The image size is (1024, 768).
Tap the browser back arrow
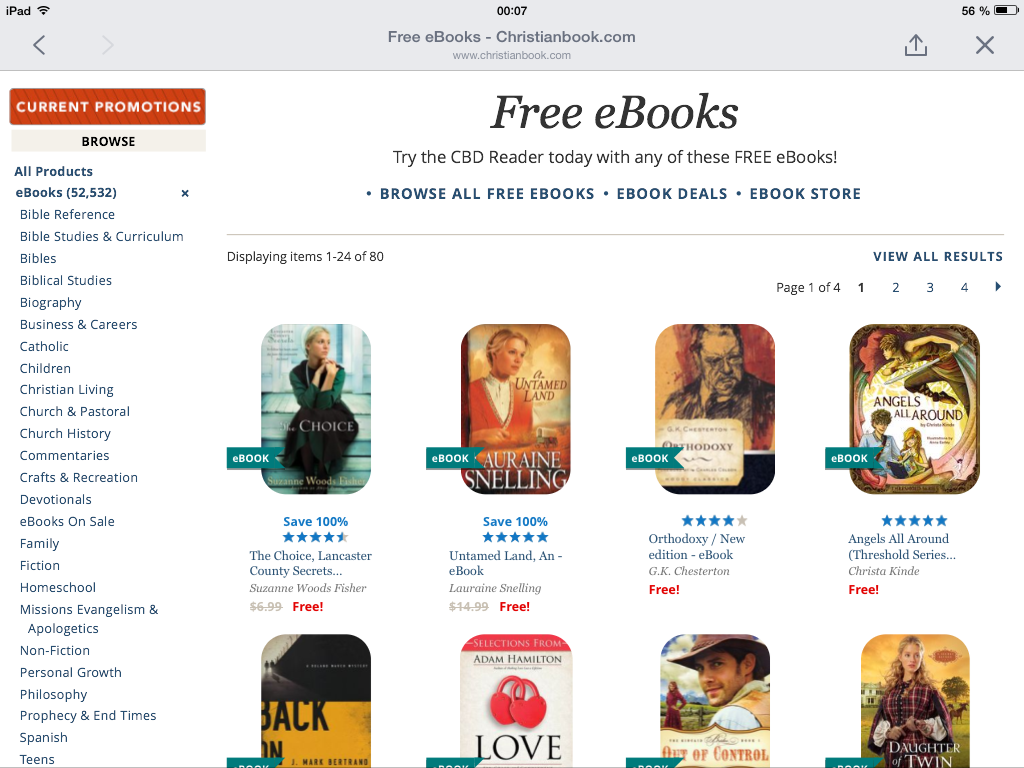pos(39,45)
